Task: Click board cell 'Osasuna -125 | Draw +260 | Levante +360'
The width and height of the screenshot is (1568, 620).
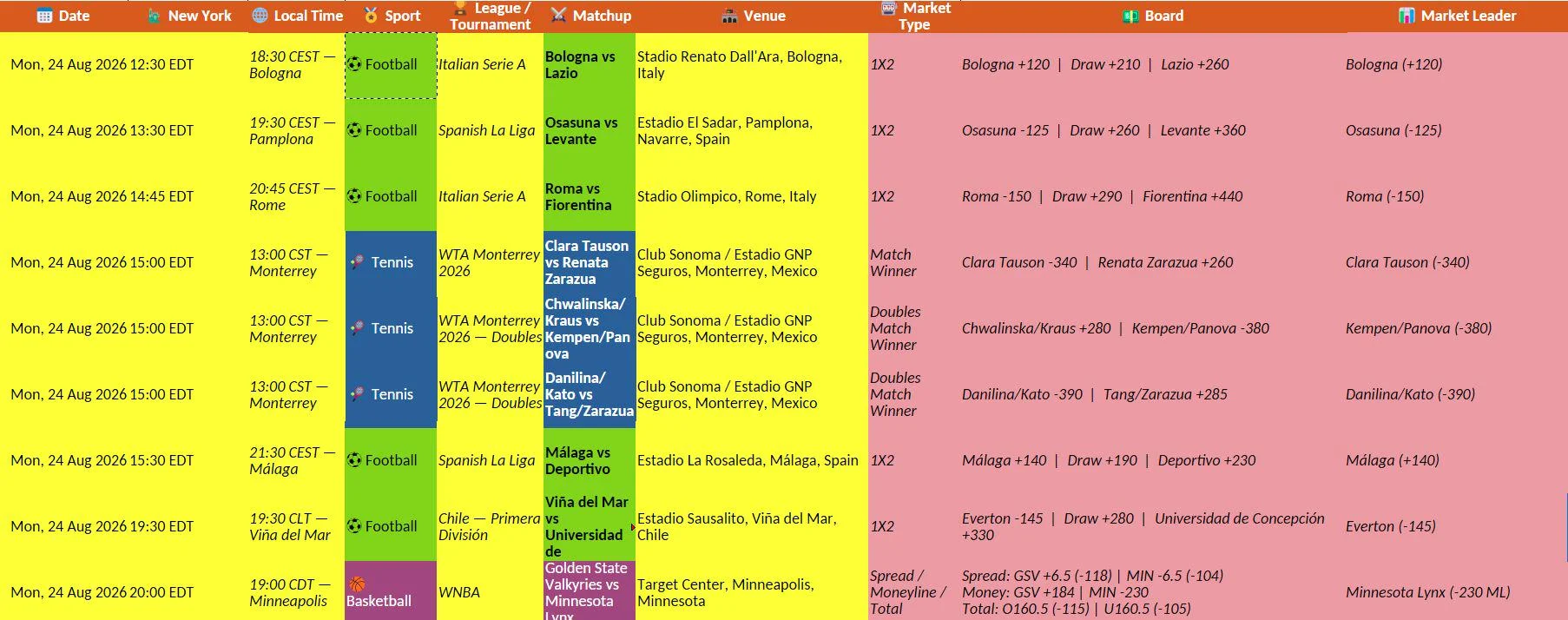Action: pos(1151,130)
